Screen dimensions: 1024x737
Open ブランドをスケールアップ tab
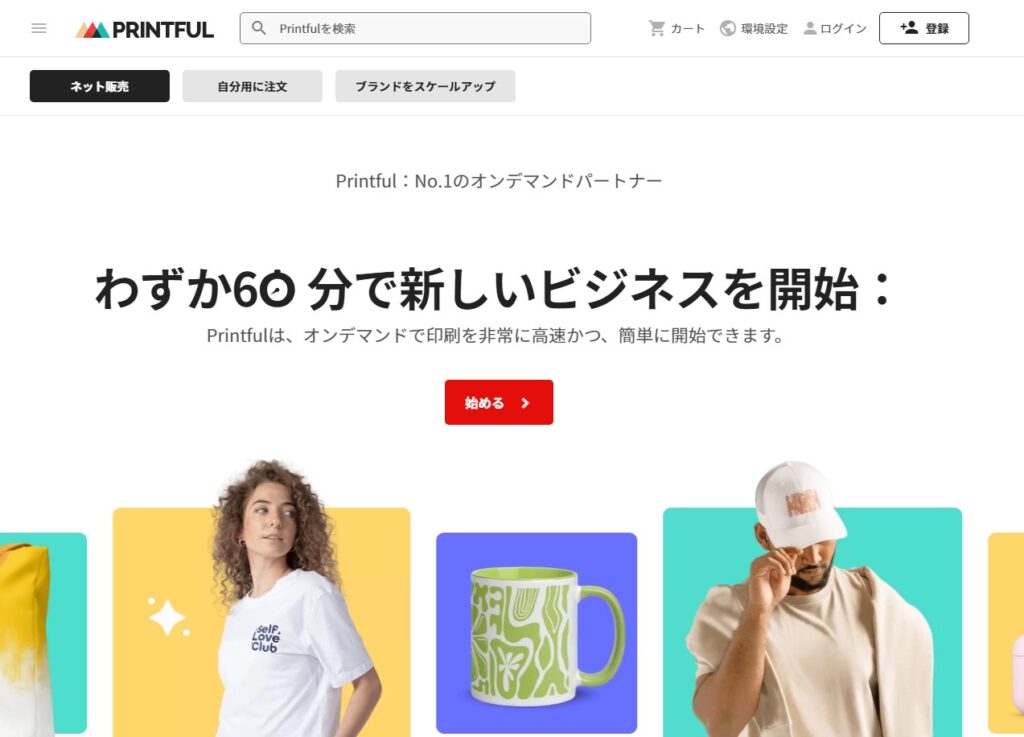[x=425, y=86]
